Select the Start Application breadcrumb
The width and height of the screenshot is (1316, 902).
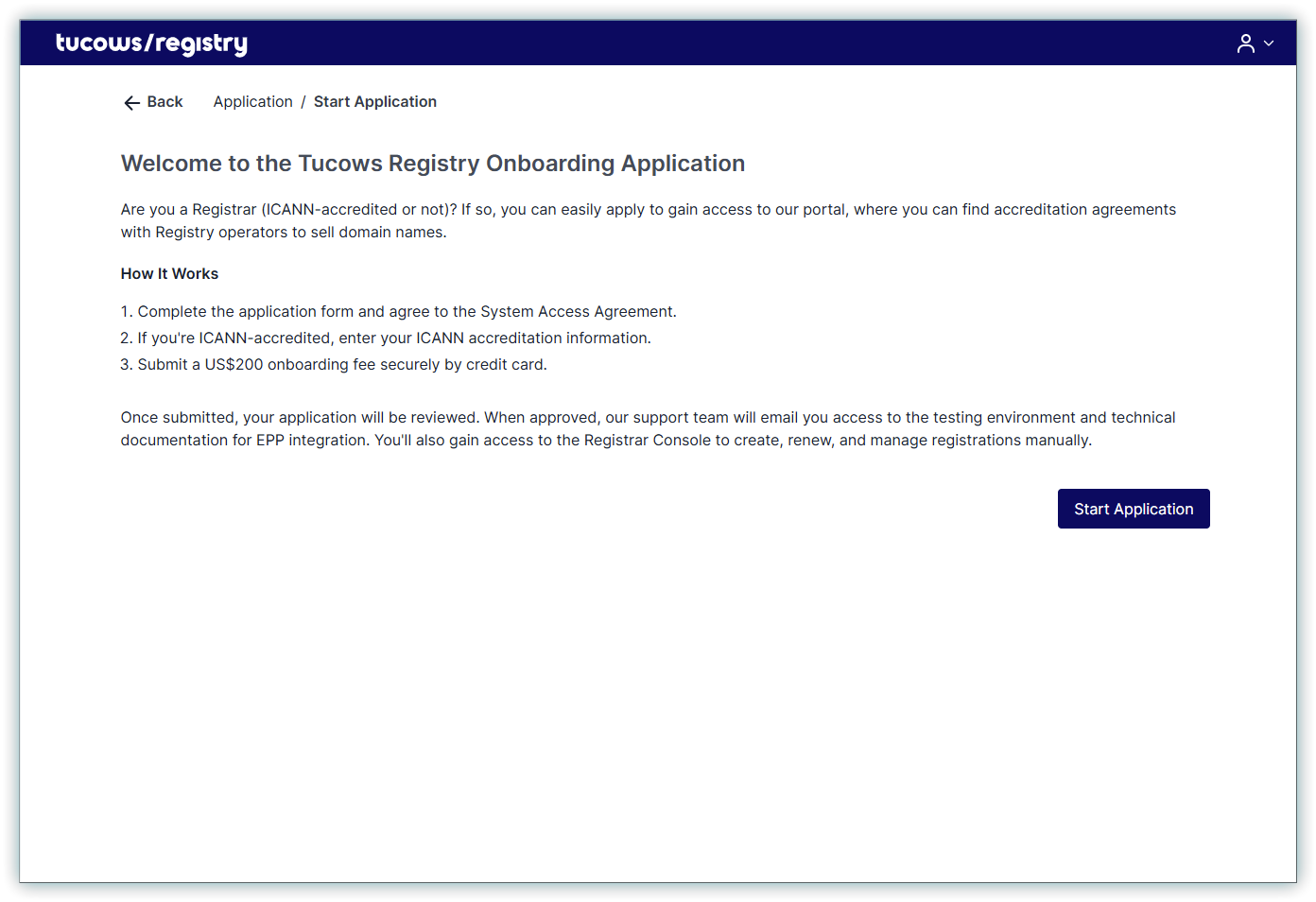tap(375, 102)
